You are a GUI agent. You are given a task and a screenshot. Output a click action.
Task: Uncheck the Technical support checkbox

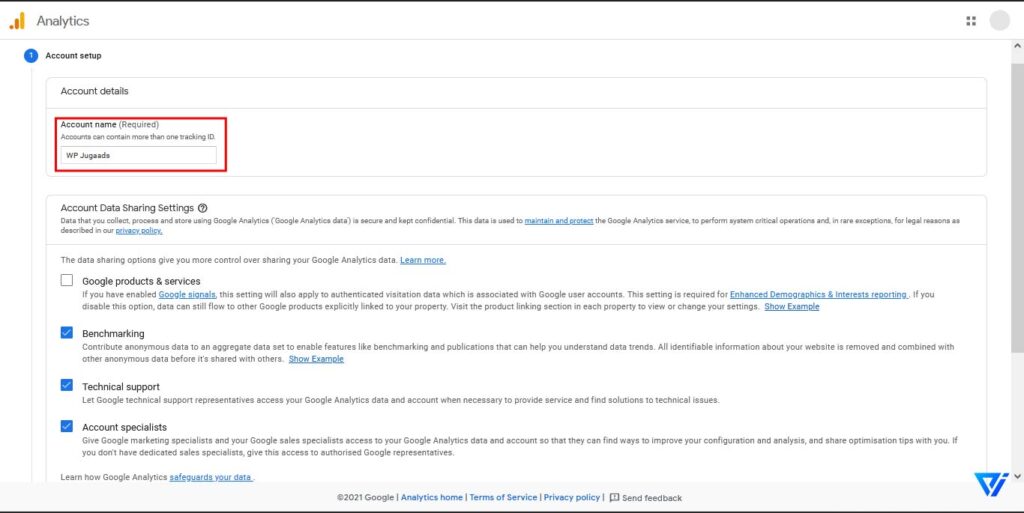pos(67,385)
